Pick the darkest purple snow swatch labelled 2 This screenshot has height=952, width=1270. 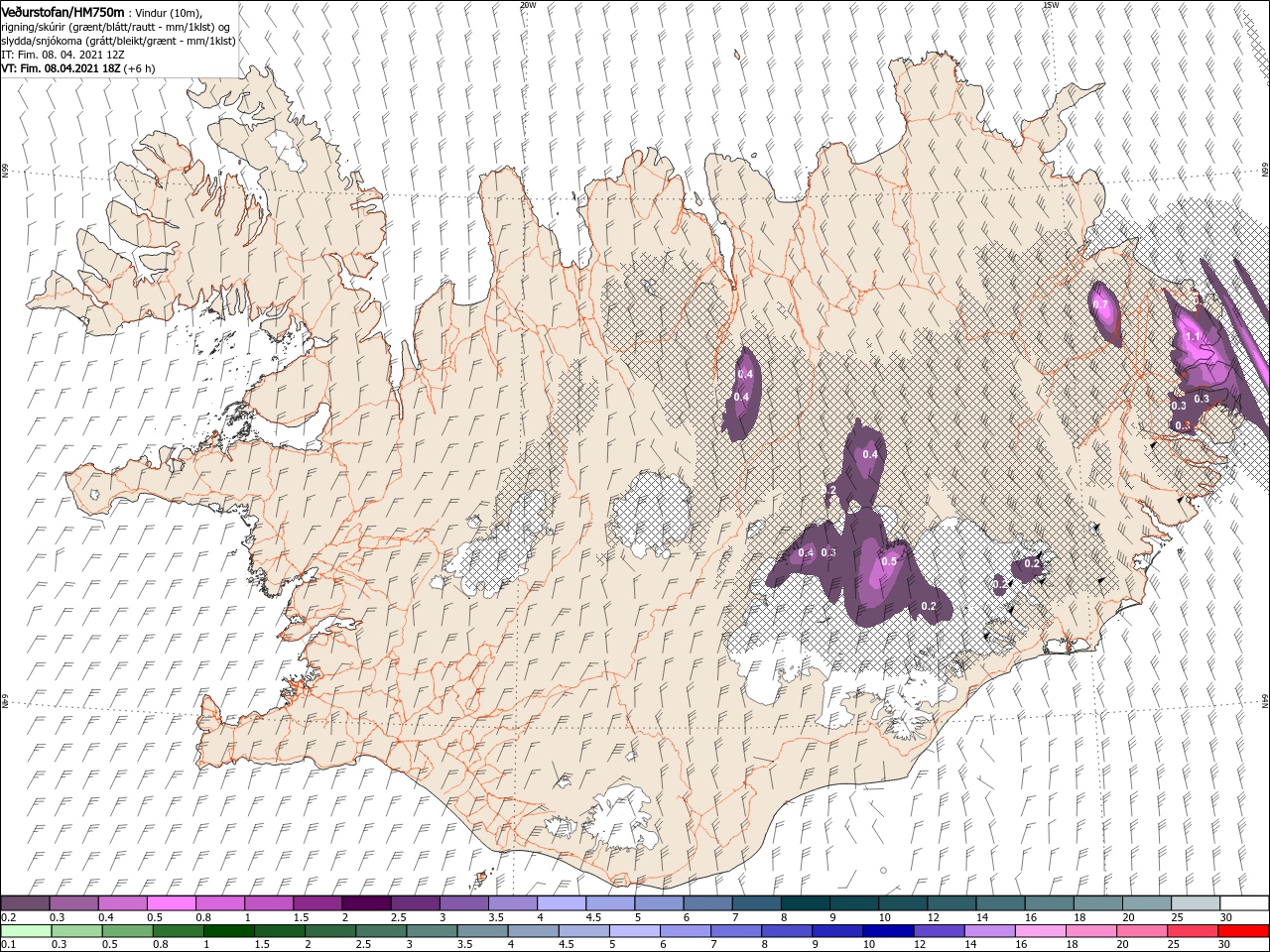365,903
